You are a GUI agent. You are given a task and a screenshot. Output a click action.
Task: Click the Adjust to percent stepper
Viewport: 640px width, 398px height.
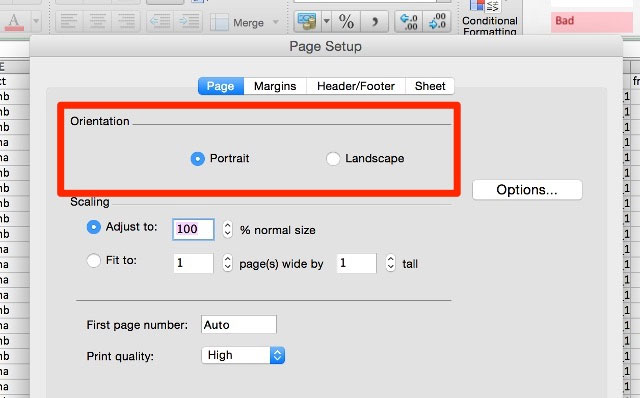coord(228,229)
